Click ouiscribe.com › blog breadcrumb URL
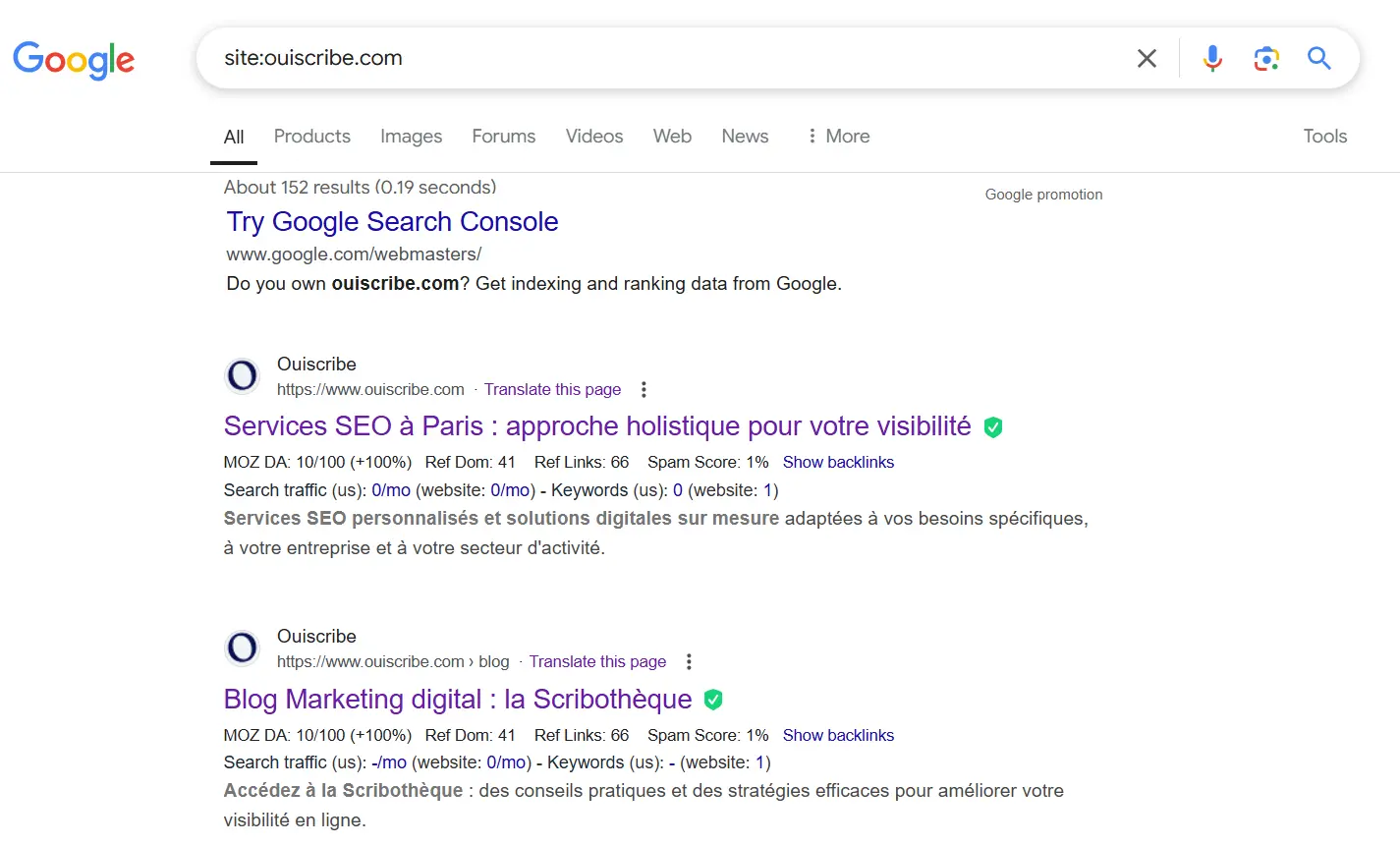 tap(393, 662)
